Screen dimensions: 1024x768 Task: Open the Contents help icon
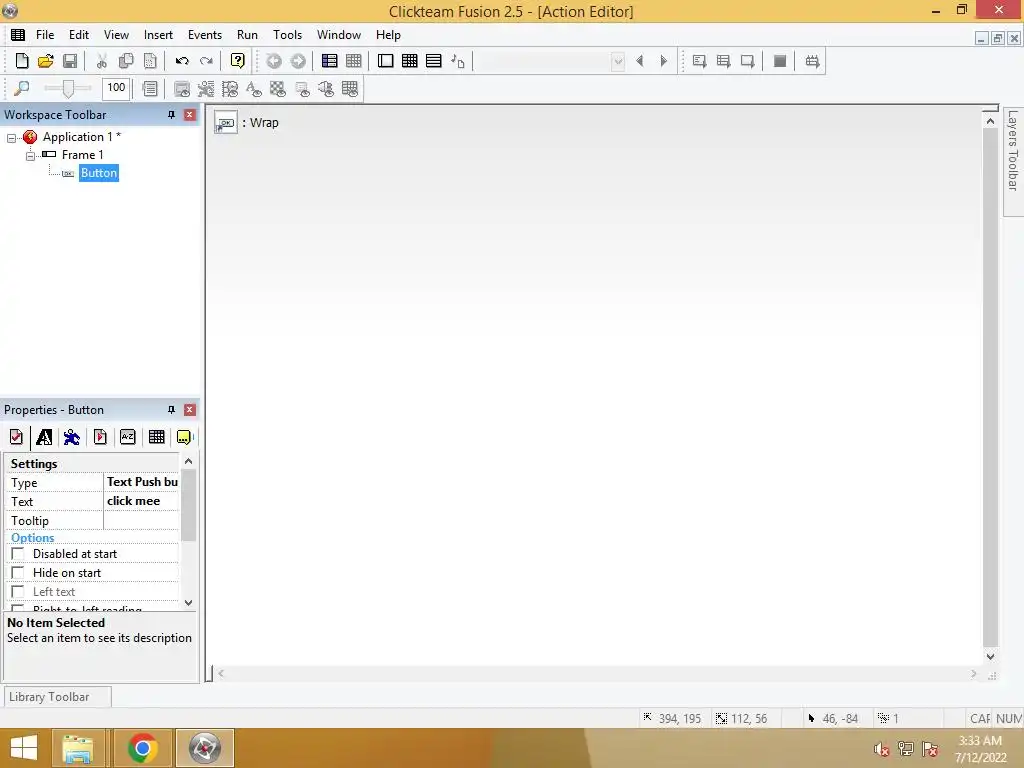click(238, 61)
